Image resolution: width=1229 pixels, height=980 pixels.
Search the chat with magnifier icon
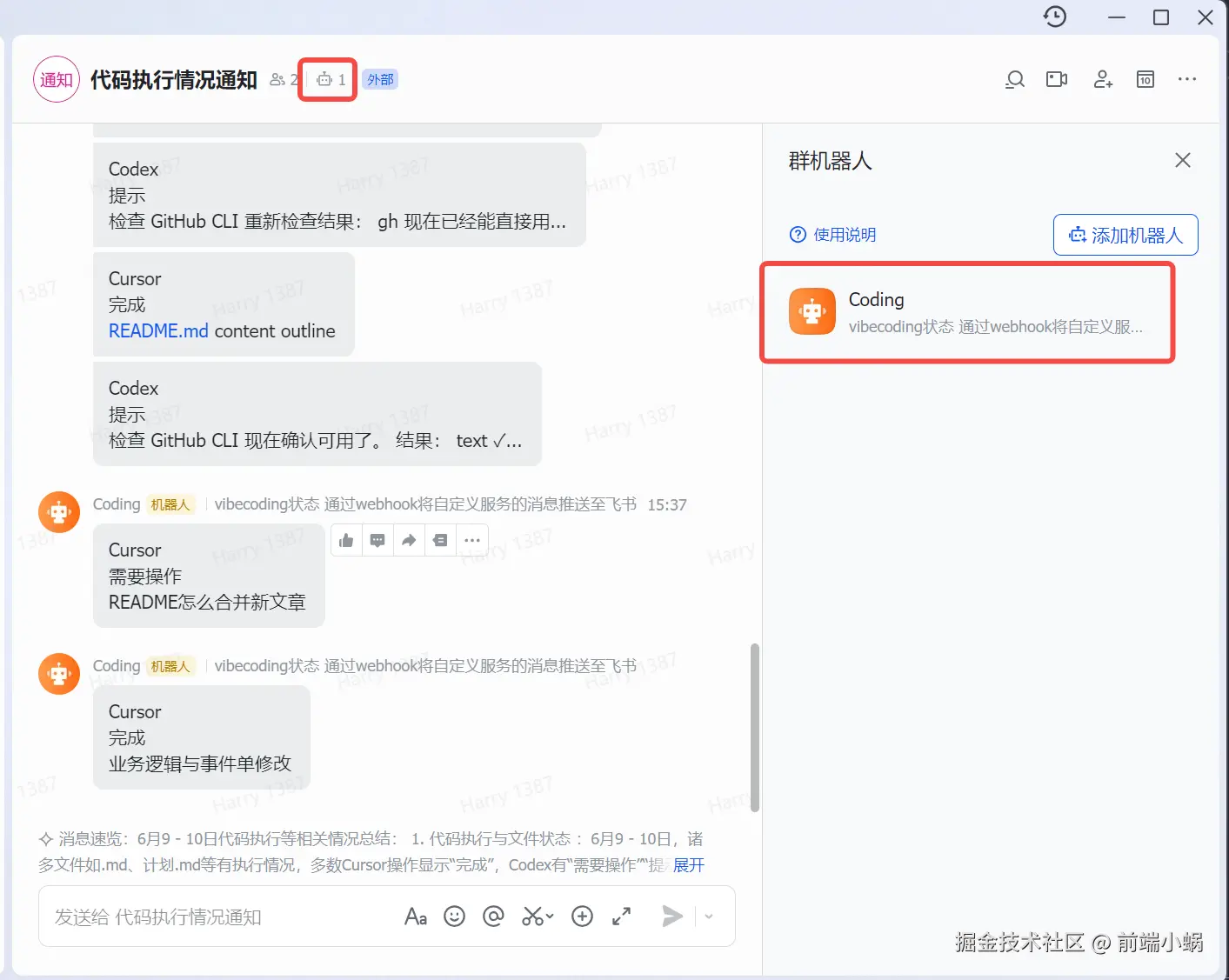click(1014, 80)
